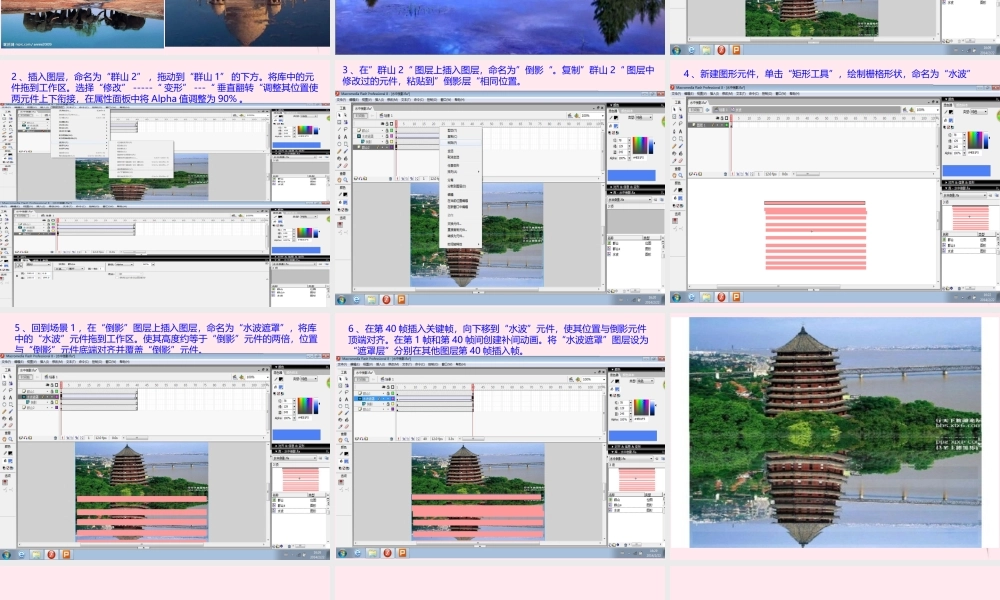1000x600 pixels.
Task: Select the Eraser tool in step 4 screenshot
Action: (x=680, y=161)
